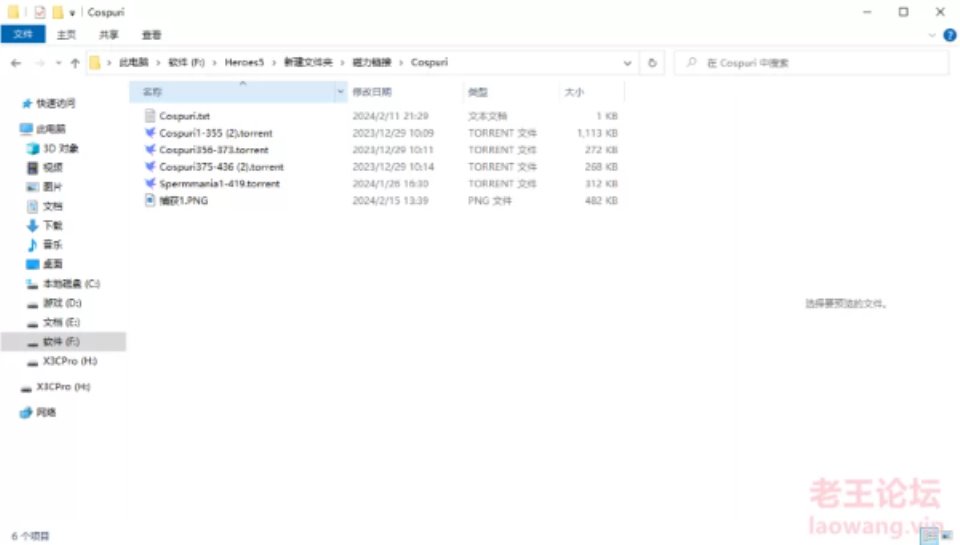Open 本地磁盘 (C:) drive in sidebar

71,284
